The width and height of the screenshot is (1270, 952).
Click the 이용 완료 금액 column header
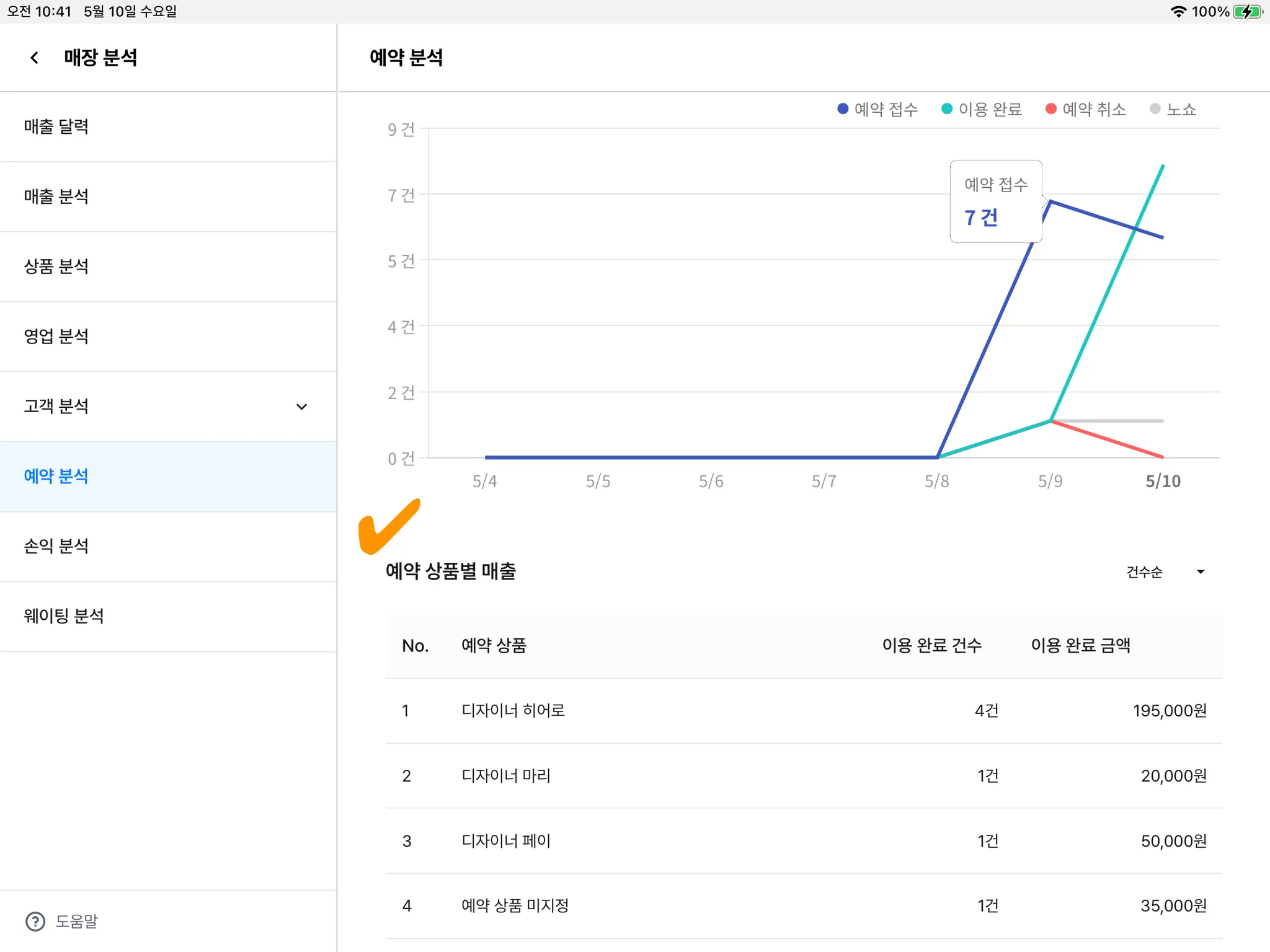tap(1080, 645)
